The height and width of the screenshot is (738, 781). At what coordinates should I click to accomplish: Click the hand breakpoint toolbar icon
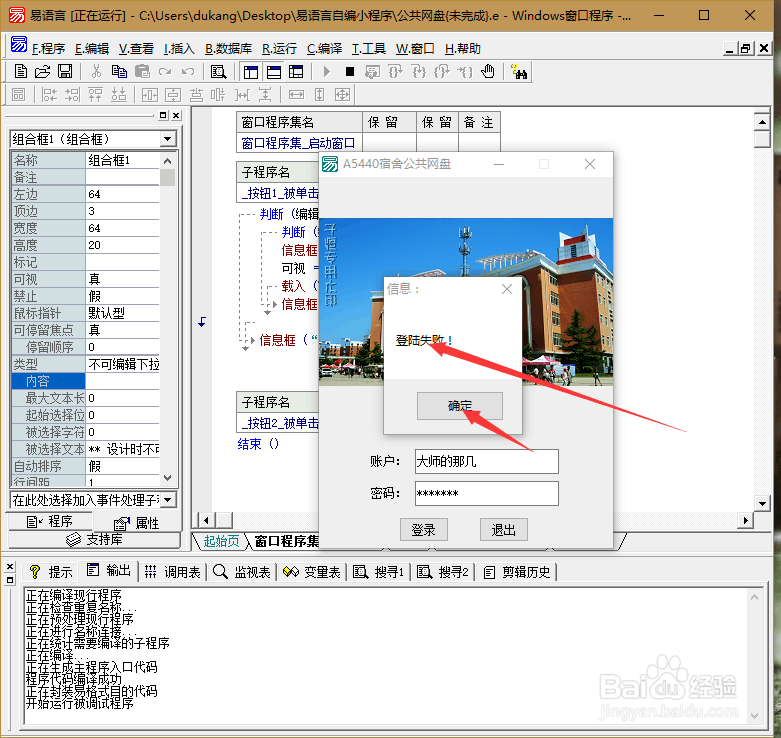pyautogui.click(x=488, y=72)
